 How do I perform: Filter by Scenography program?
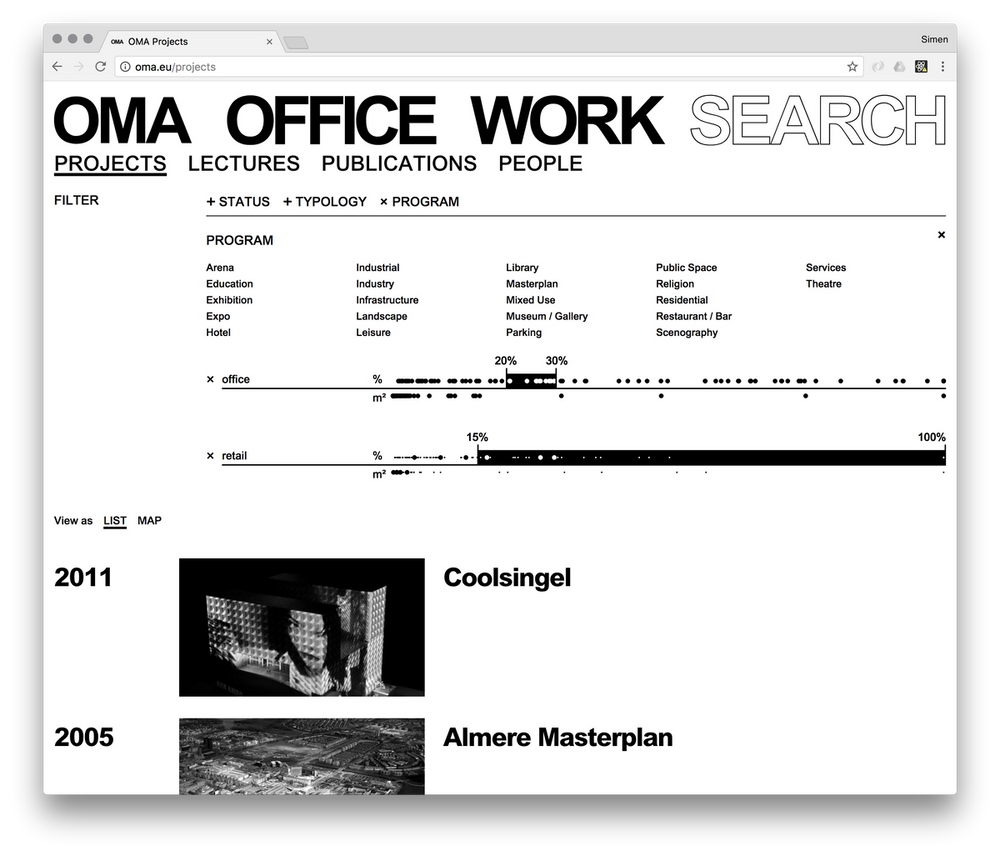coord(687,333)
